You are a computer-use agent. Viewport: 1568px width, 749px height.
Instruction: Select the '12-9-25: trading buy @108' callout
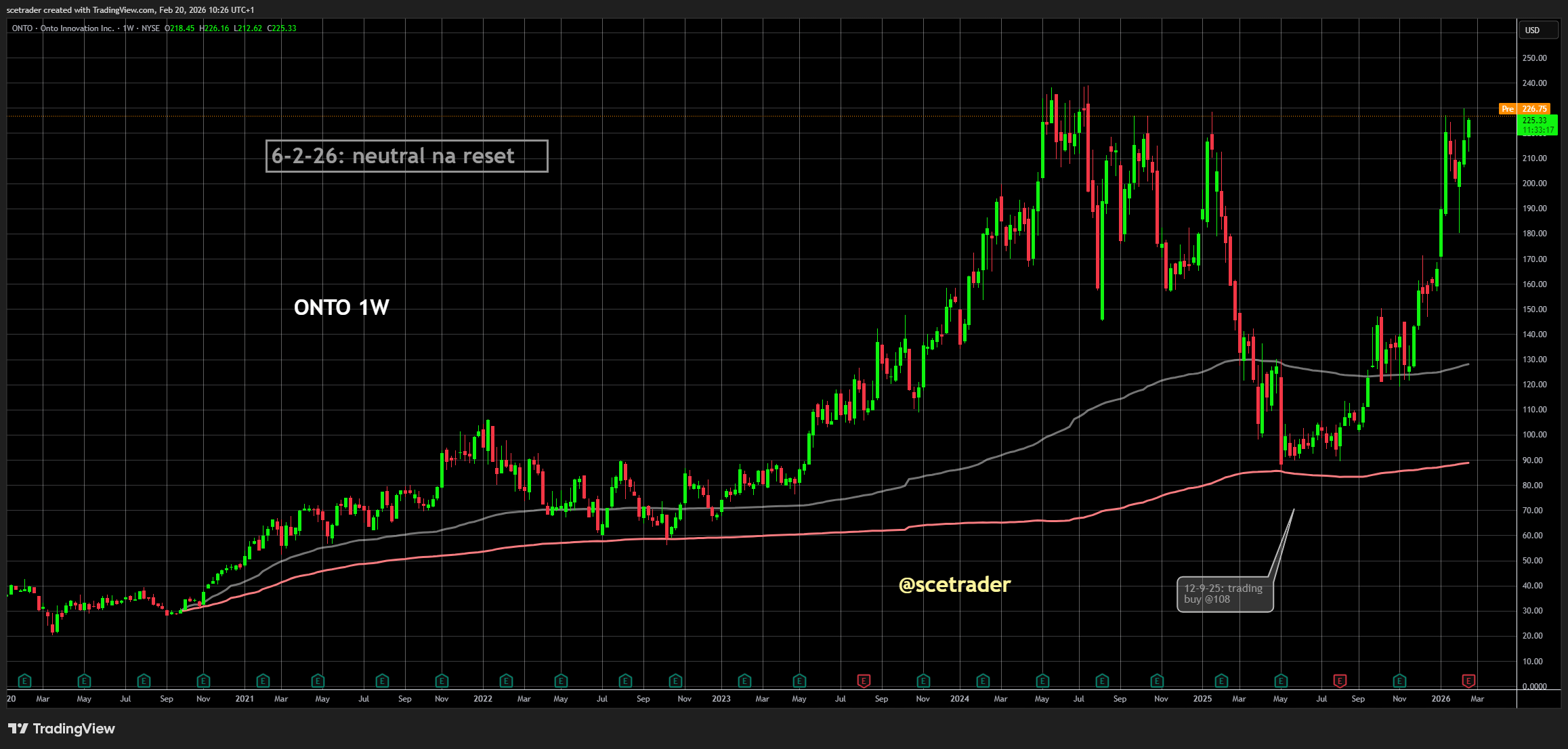pos(1225,594)
